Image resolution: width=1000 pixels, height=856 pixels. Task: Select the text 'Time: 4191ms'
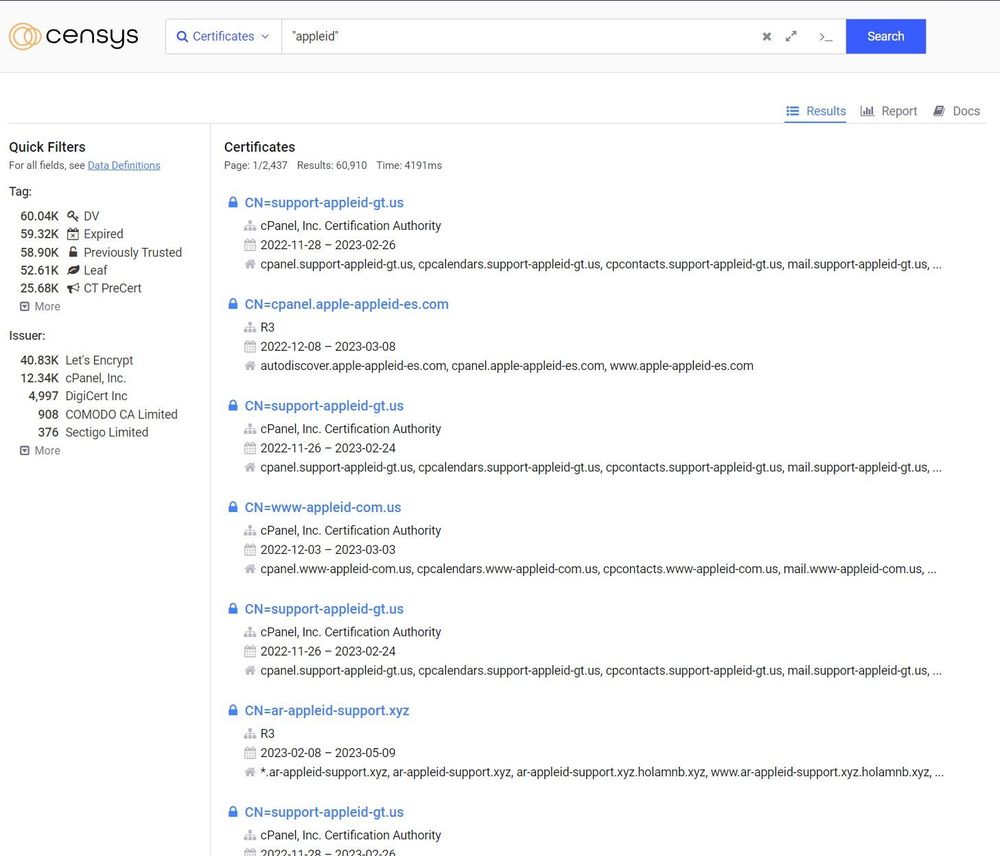pos(409,165)
